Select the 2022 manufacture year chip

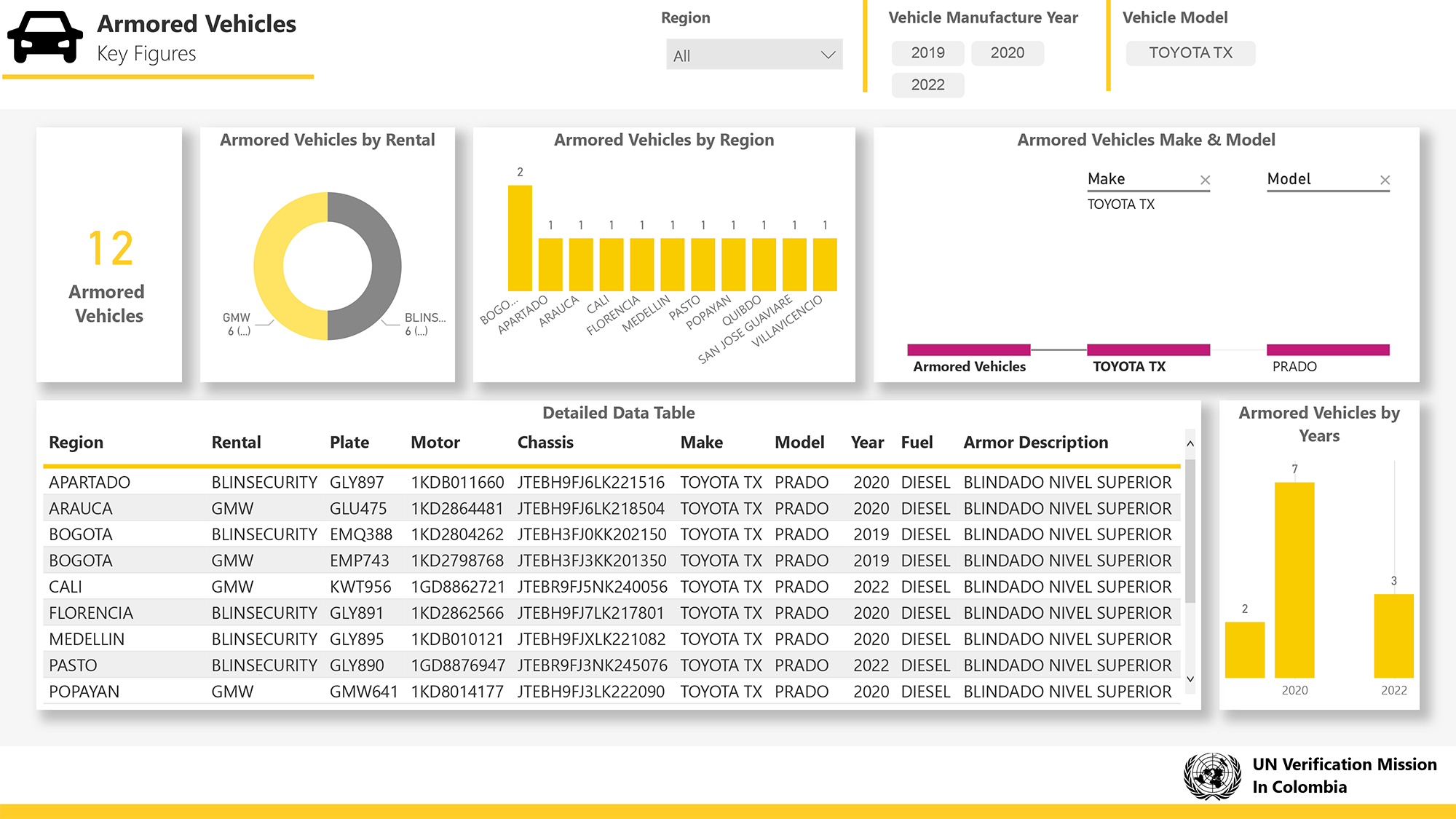(x=927, y=85)
